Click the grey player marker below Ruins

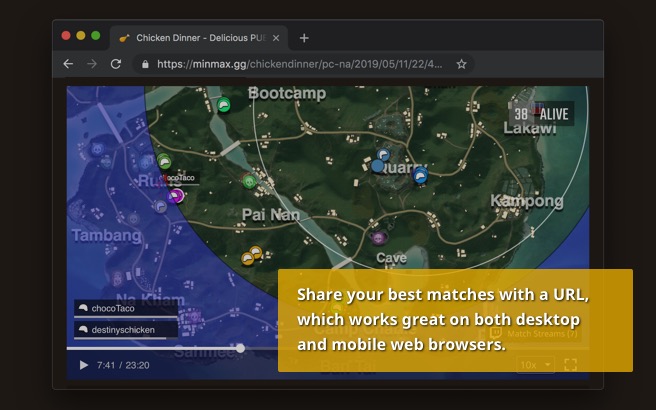[160, 206]
